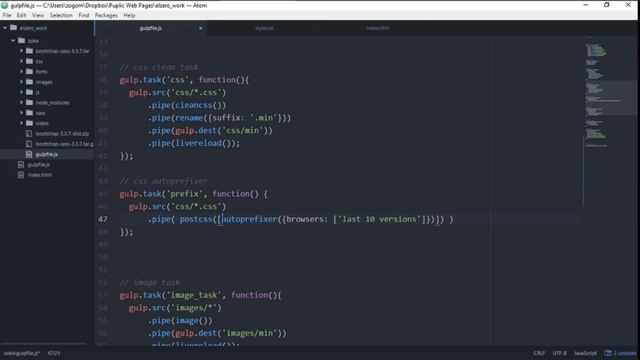The height and width of the screenshot is (360, 640).
Task: Click the '// image task' comment
Action: click(150, 282)
